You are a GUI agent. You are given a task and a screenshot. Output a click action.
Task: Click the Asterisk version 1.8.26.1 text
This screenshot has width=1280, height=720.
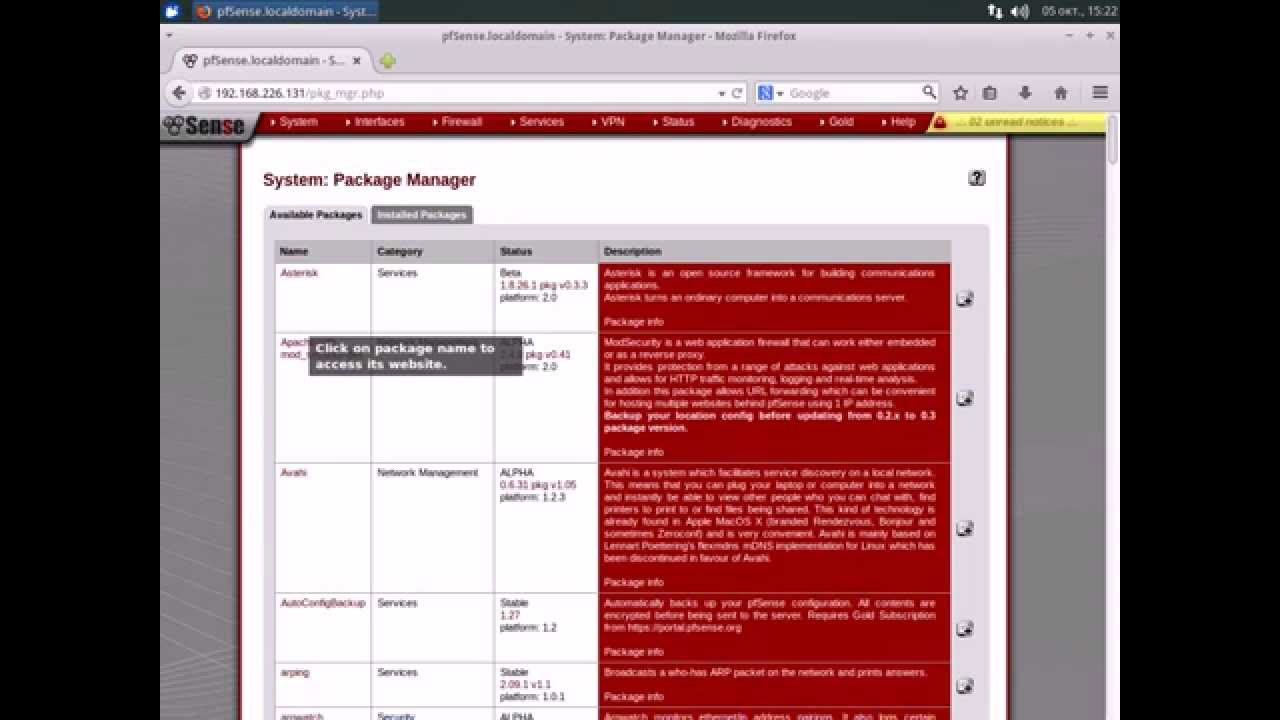click(544, 285)
